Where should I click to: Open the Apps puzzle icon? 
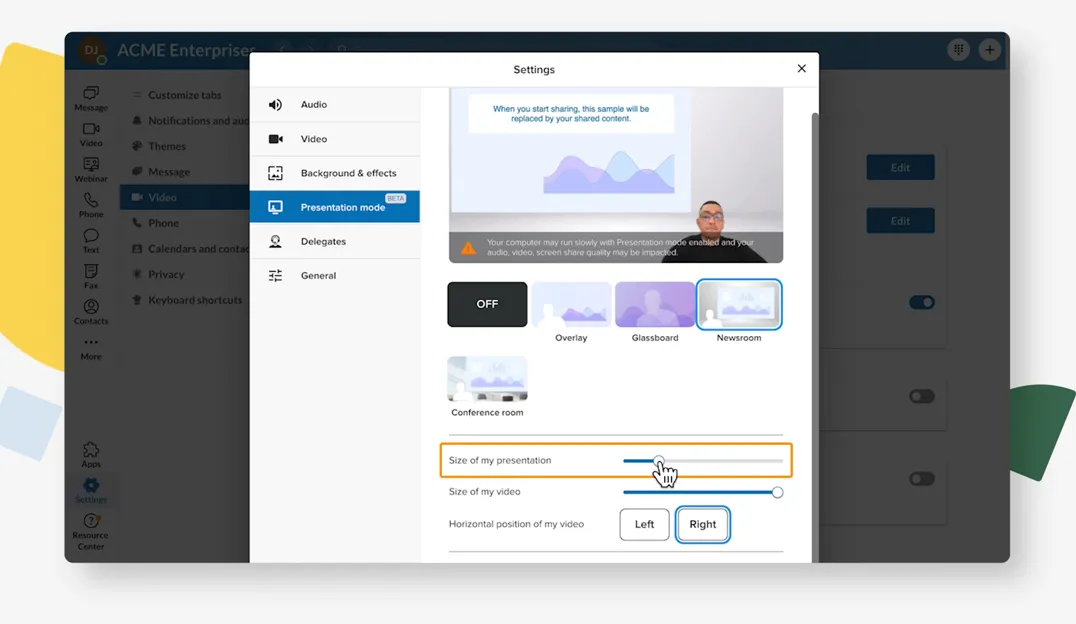[x=91, y=454]
